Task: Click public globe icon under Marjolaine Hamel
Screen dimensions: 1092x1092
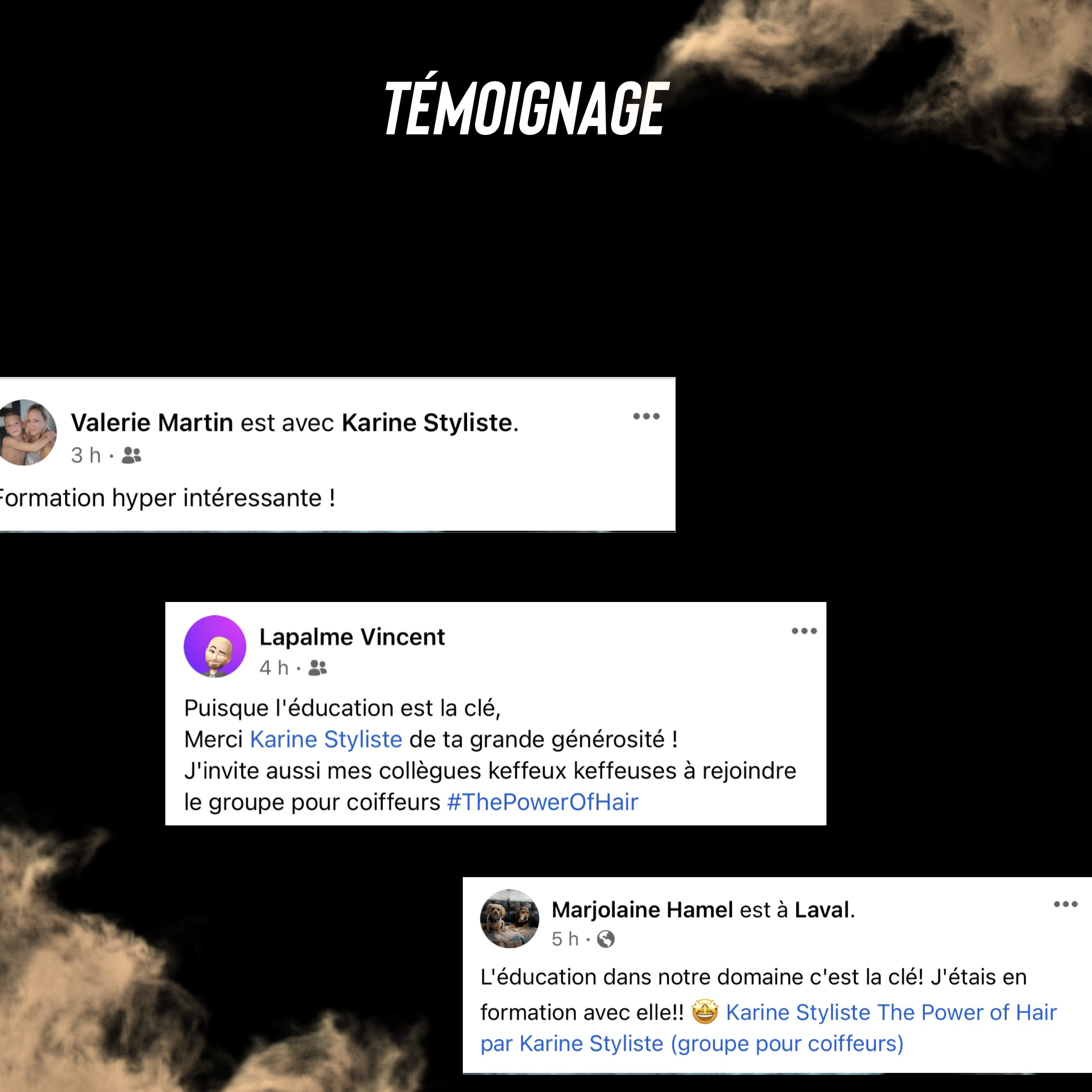Action: (x=606, y=940)
